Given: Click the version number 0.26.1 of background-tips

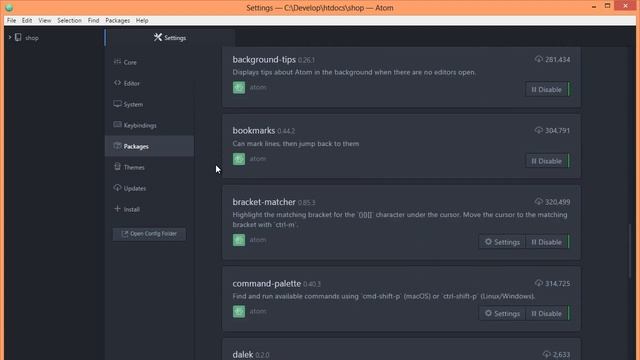Looking at the screenshot, I should [306, 60].
